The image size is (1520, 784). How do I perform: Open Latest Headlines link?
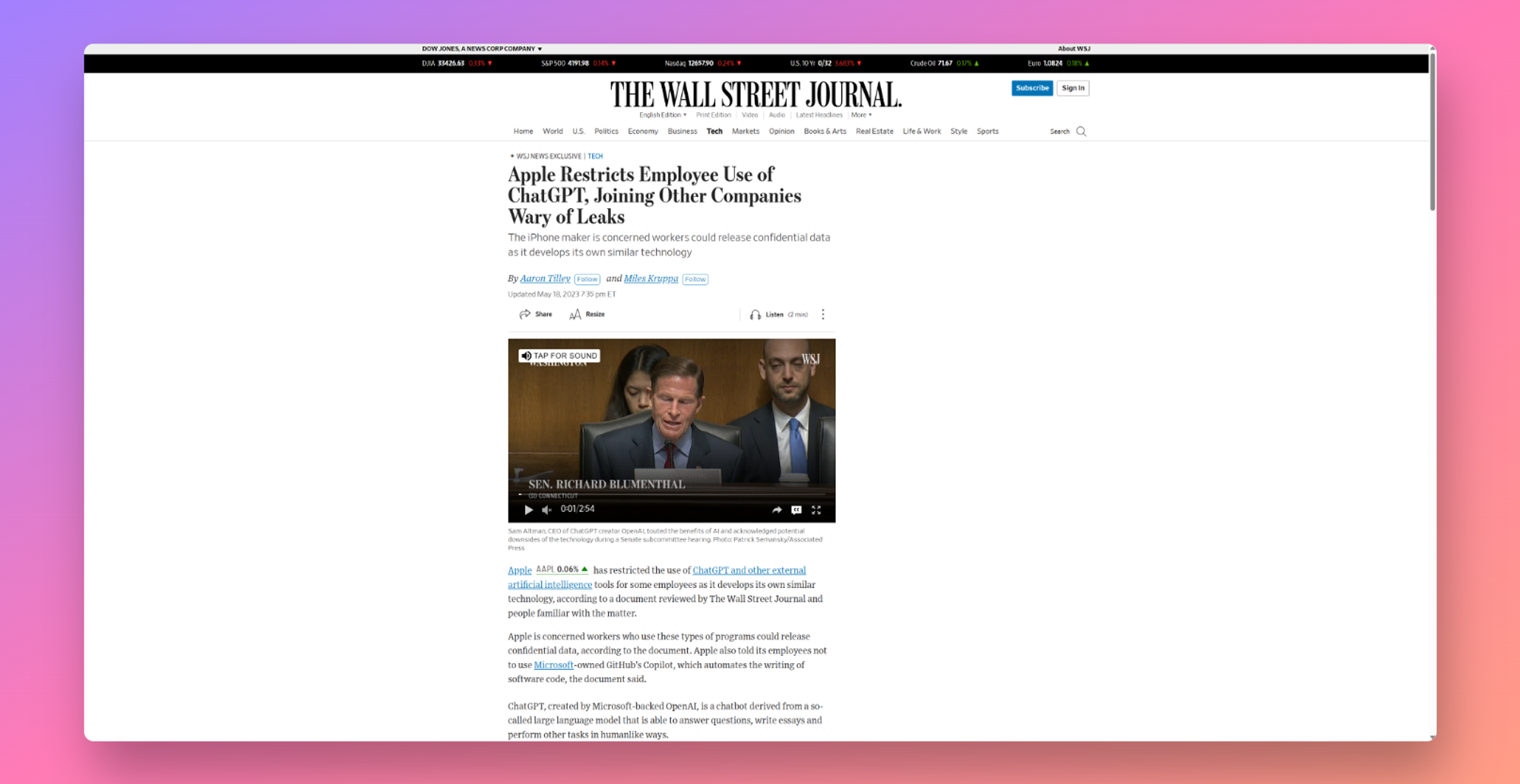pyautogui.click(x=819, y=115)
